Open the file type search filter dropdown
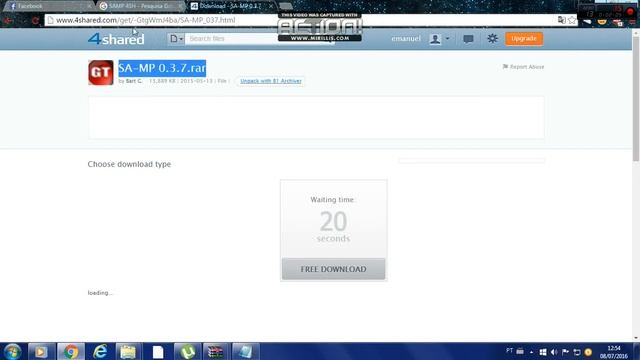This screenshot has height=360, width=640. coord(176,39)
